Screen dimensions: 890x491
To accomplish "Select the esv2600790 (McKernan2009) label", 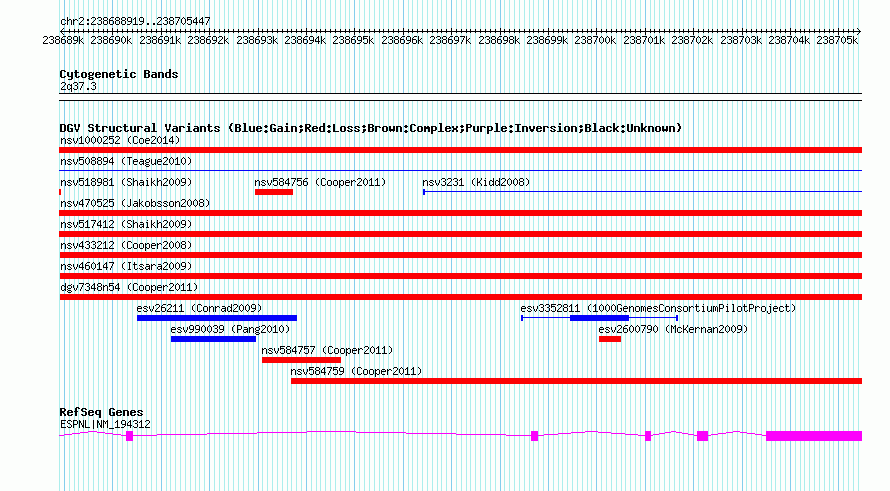I will click(x=673, y=329).
